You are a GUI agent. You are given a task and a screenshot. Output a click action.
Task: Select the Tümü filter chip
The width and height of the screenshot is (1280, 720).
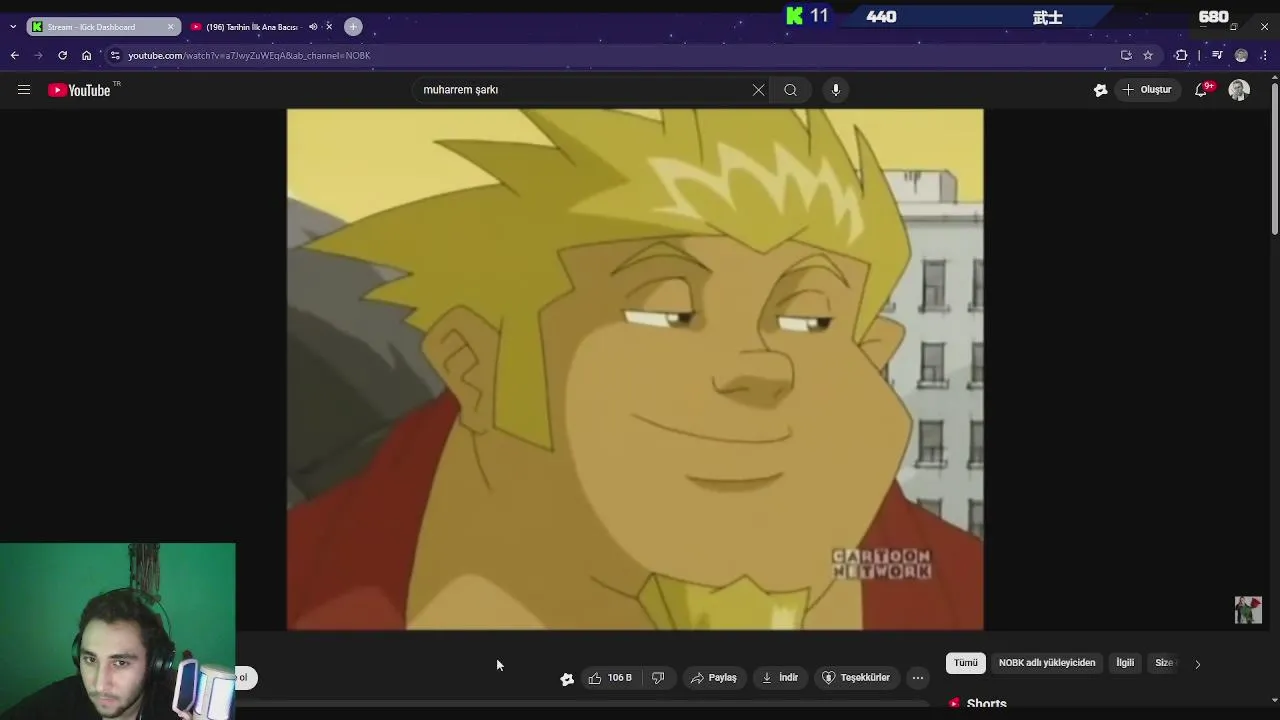tap(965, 663)
